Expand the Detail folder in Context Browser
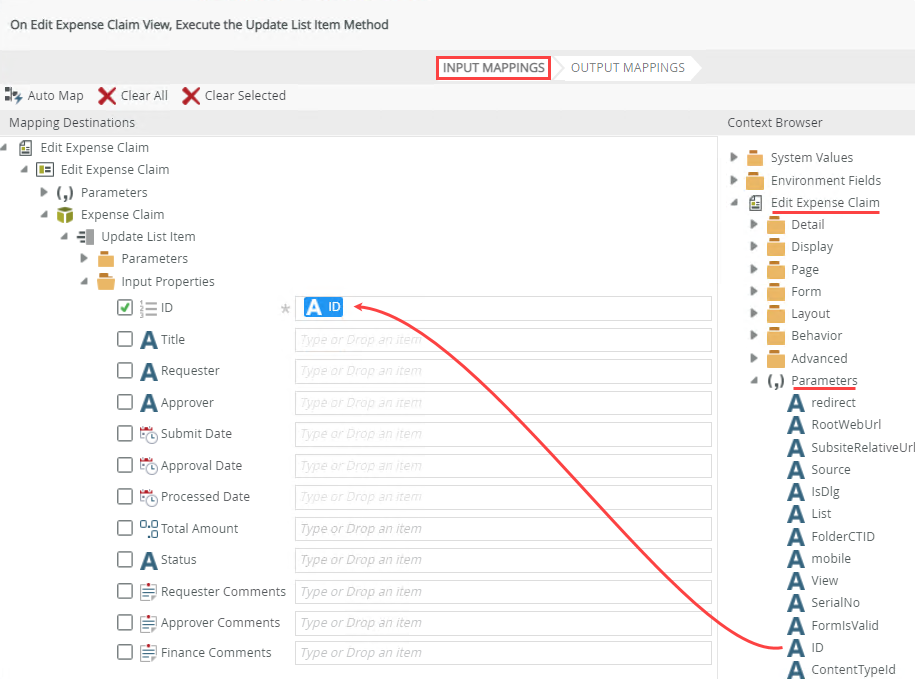The height and width of the screenshot is (679, 915). click(x=754, y=225)
